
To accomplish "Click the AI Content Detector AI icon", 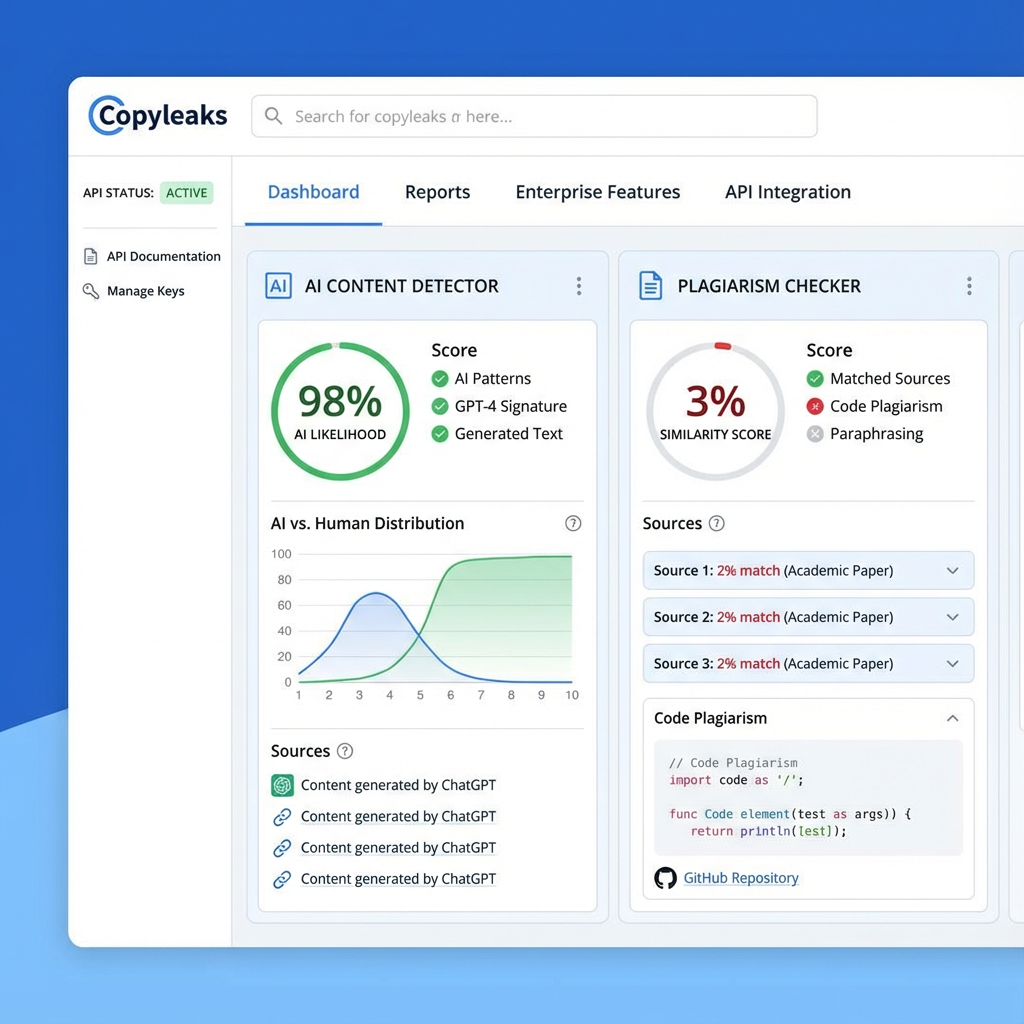I will point(278,286).
